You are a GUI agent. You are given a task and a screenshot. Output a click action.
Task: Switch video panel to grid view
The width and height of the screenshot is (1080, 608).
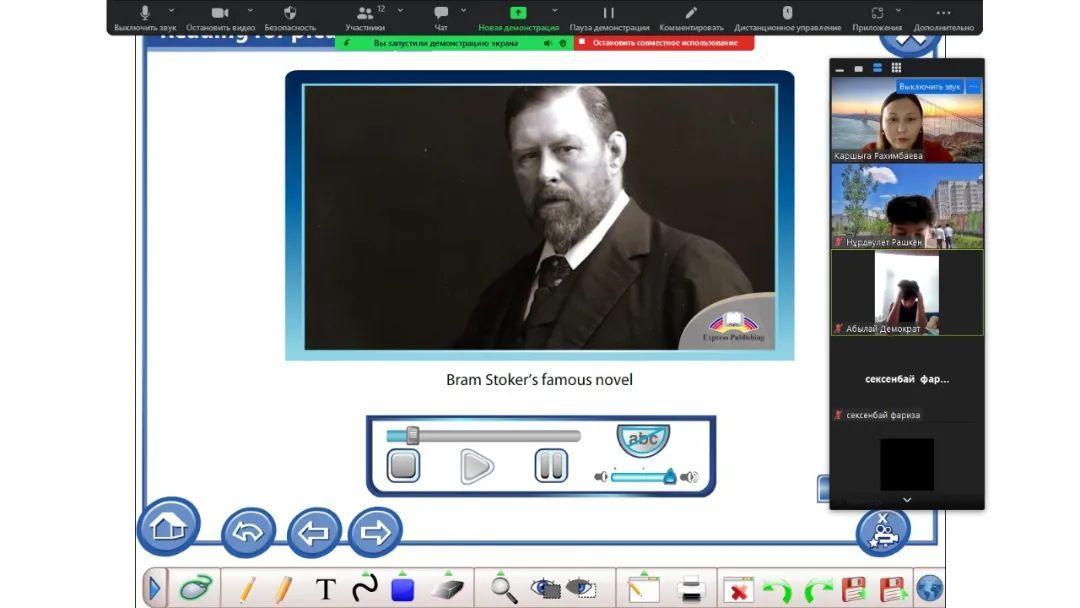click(896, 68)
